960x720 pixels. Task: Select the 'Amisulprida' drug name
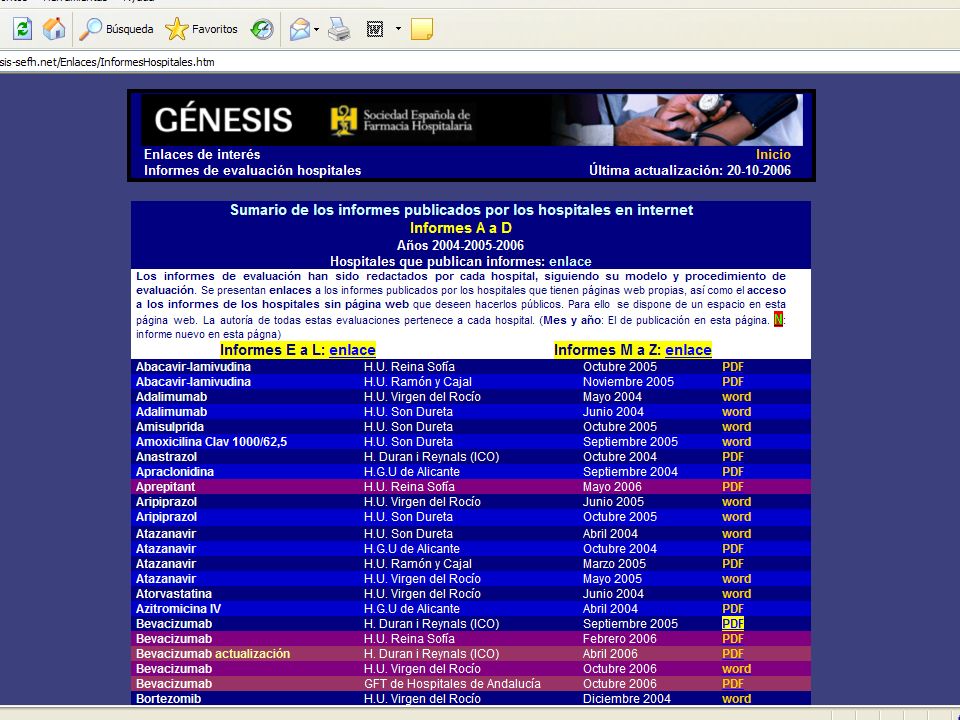point(170,427)
